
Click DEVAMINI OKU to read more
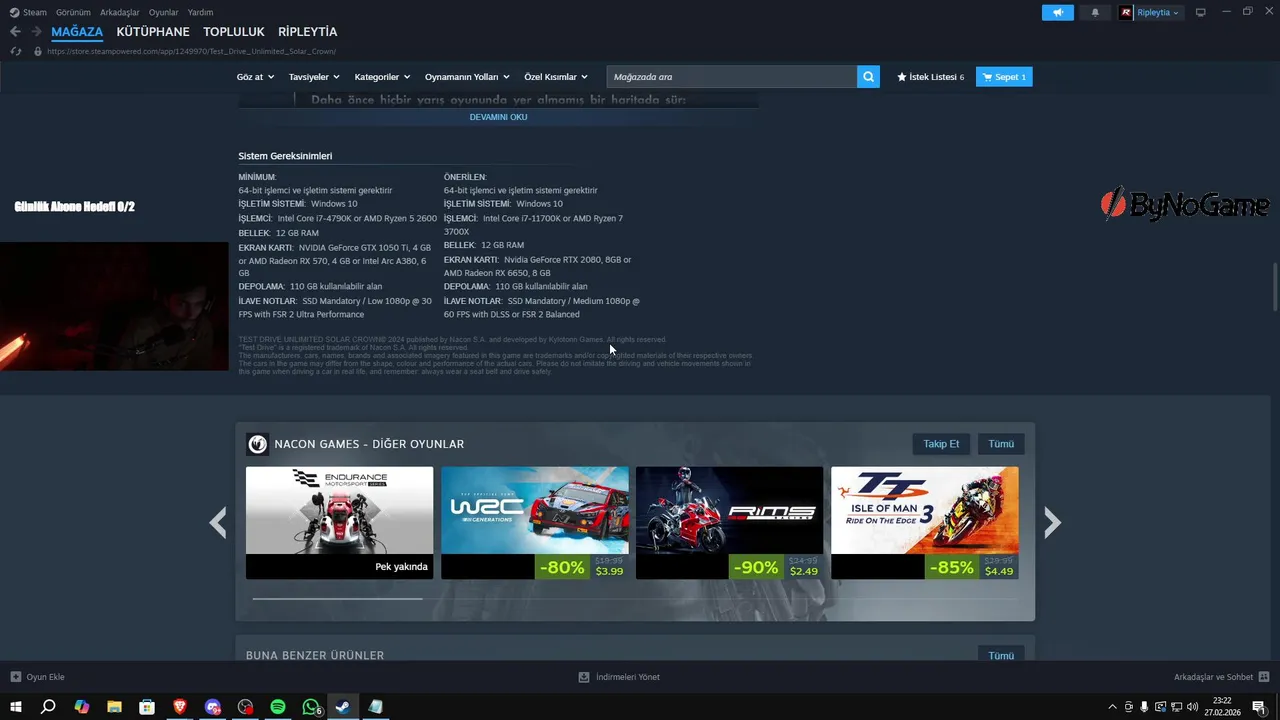pyautogui.click(x=498, y=117)
